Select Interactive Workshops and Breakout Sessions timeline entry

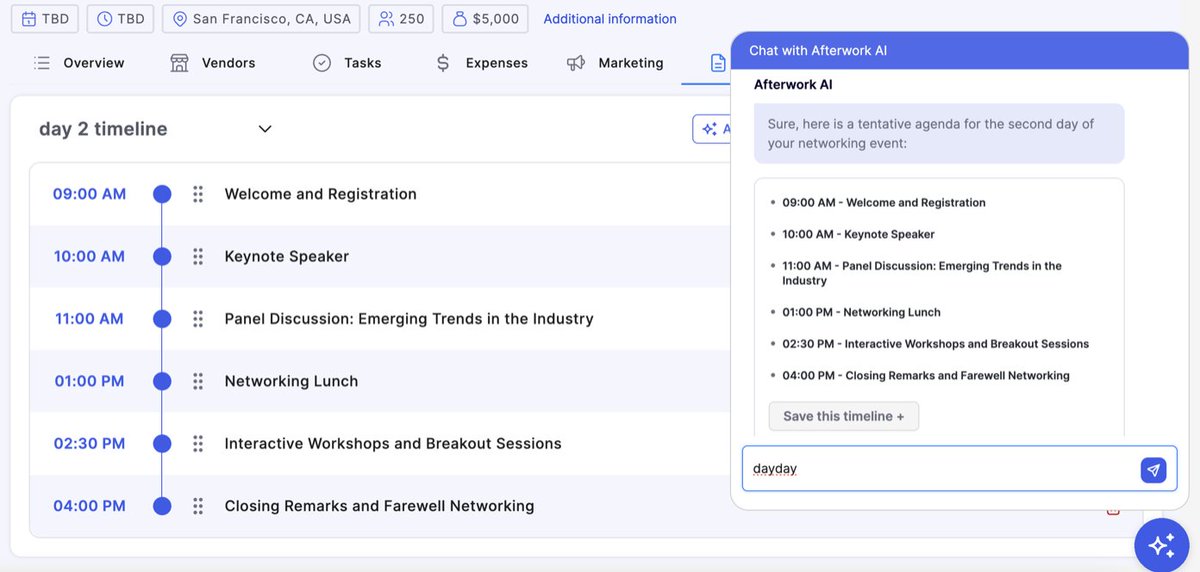(393, 443)
